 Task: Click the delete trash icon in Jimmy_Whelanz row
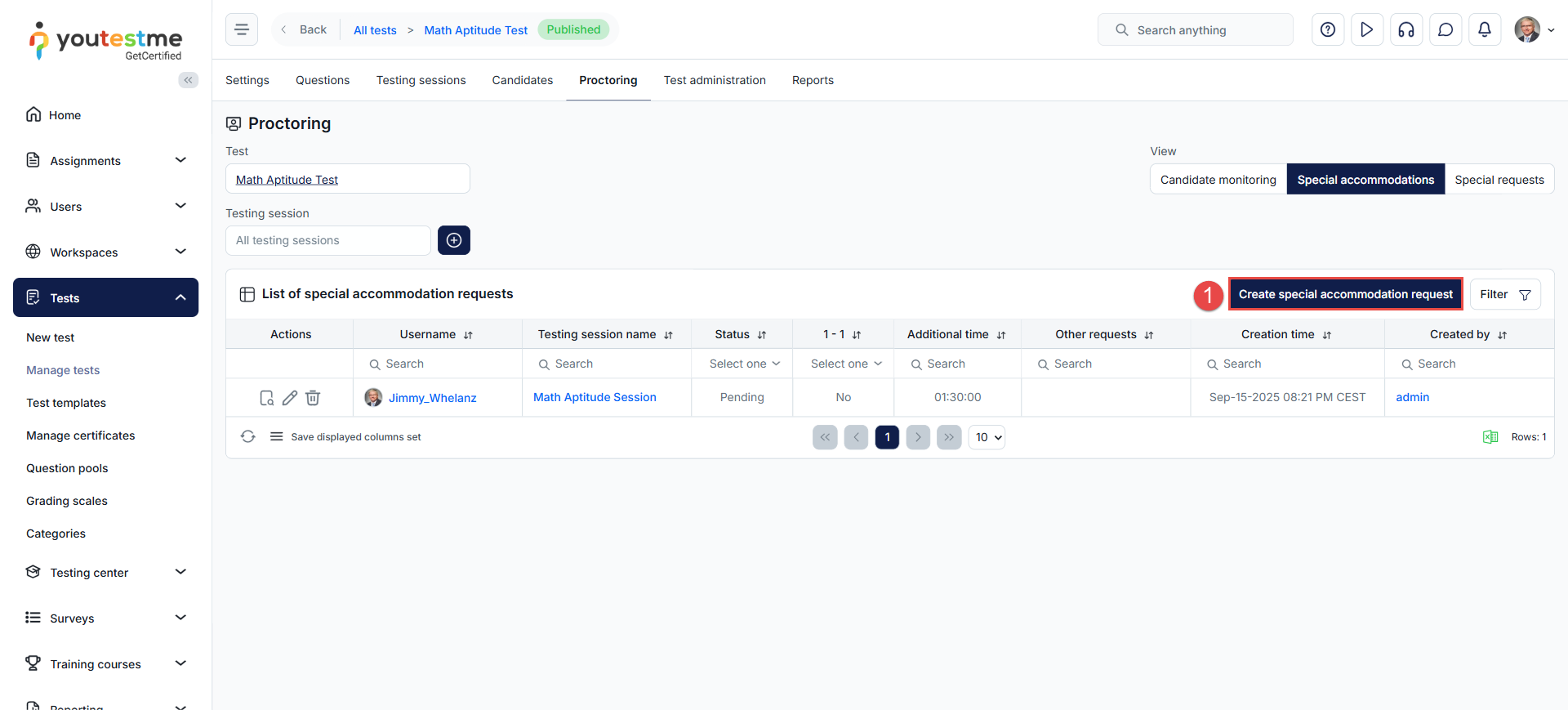tap(313, 398)
